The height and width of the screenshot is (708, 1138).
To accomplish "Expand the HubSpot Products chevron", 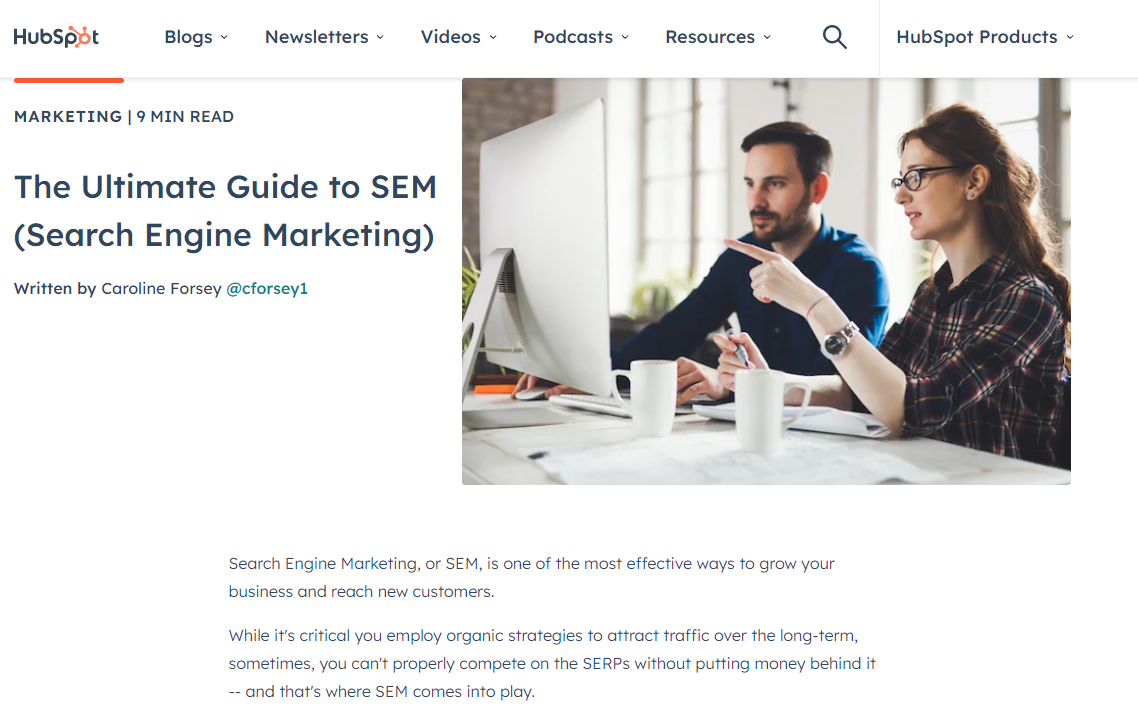I will pos(1070,37).
